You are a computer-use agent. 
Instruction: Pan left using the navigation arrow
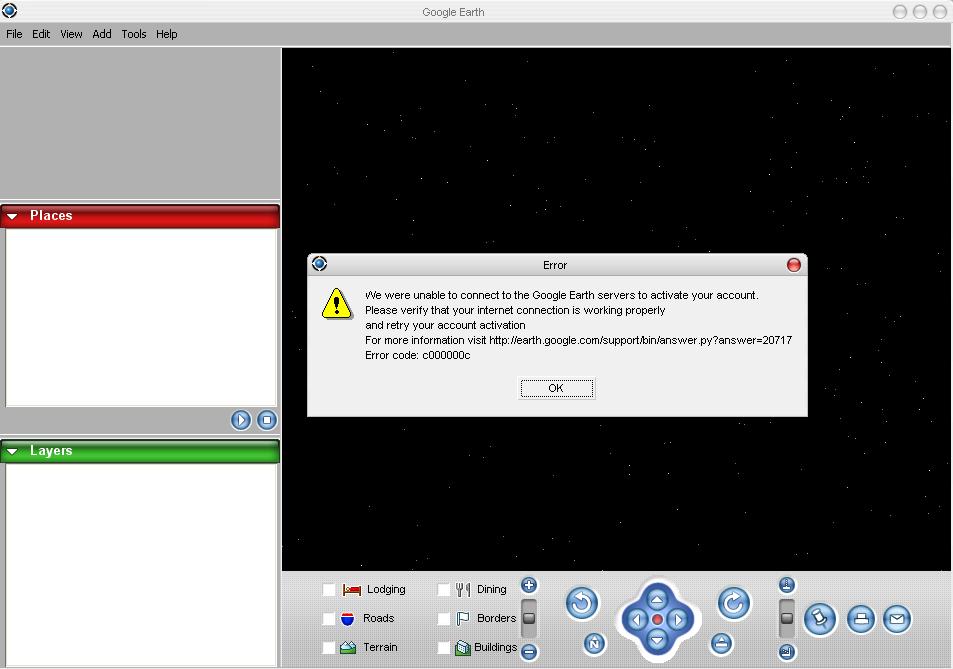pyautogui.click(x=636, y=620)
